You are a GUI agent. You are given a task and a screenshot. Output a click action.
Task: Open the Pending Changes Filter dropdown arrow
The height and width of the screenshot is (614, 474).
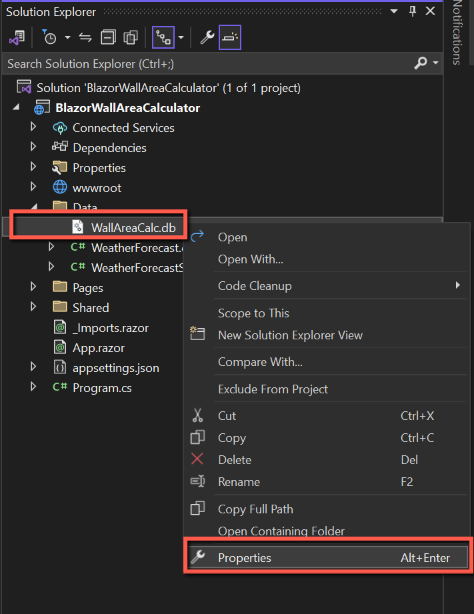[x=67, y=38]
